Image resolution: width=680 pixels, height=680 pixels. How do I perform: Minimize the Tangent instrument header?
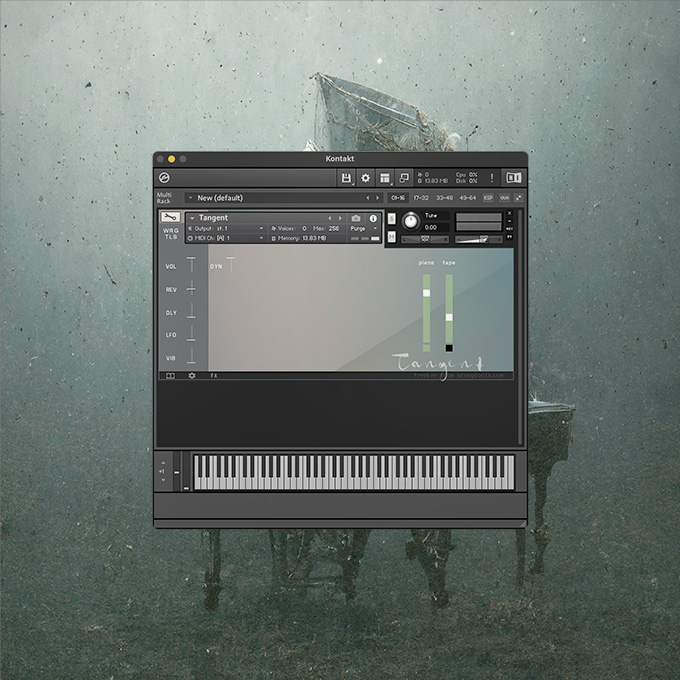(x=510, y=221)
